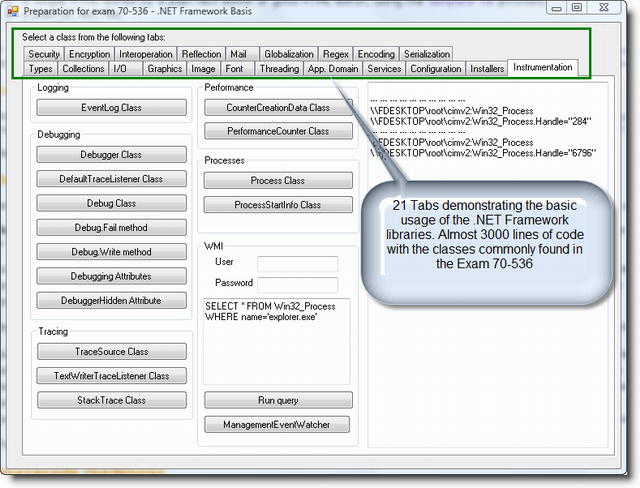
Task: Open the Encryption tab
Action: click(x=89, y=54)
